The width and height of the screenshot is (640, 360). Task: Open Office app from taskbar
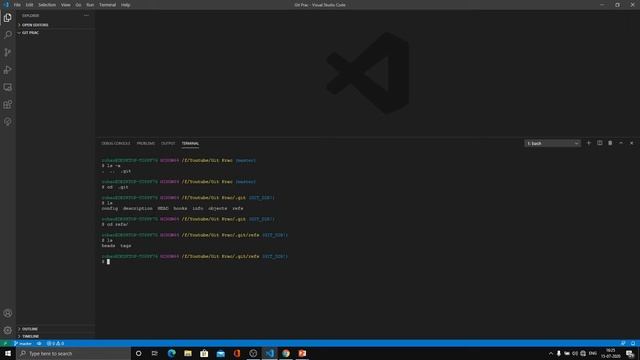[x=237, y=353]
